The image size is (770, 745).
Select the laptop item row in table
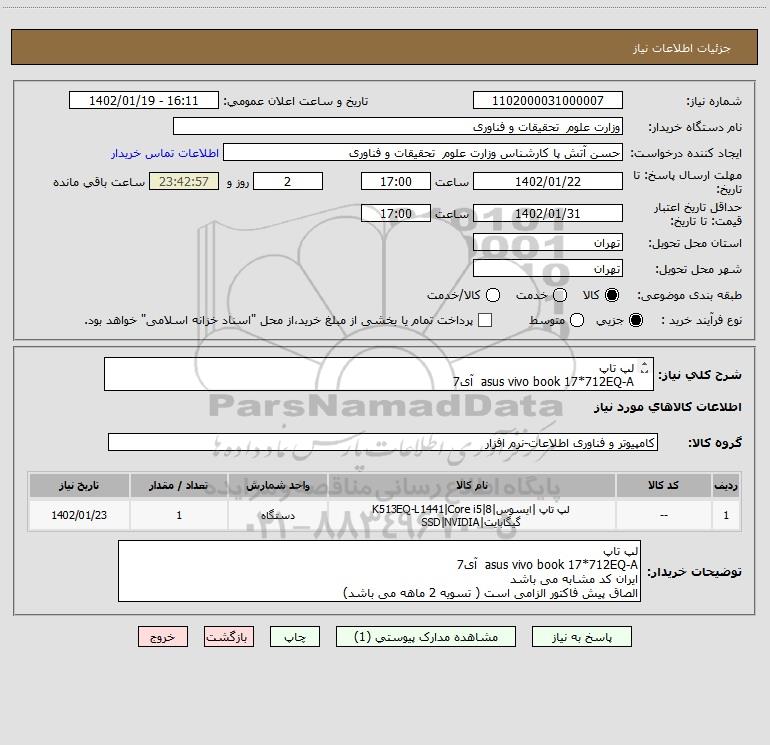tap(385, 516)
